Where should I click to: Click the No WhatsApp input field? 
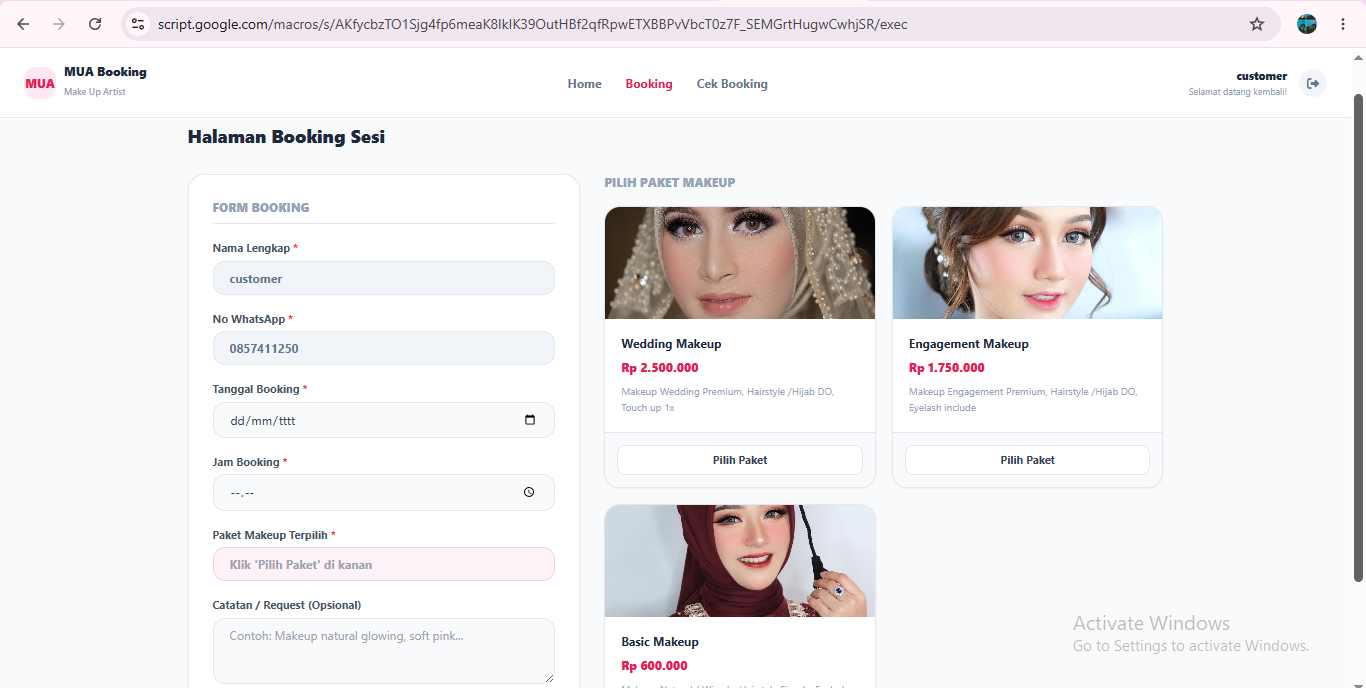click(384, 348)
